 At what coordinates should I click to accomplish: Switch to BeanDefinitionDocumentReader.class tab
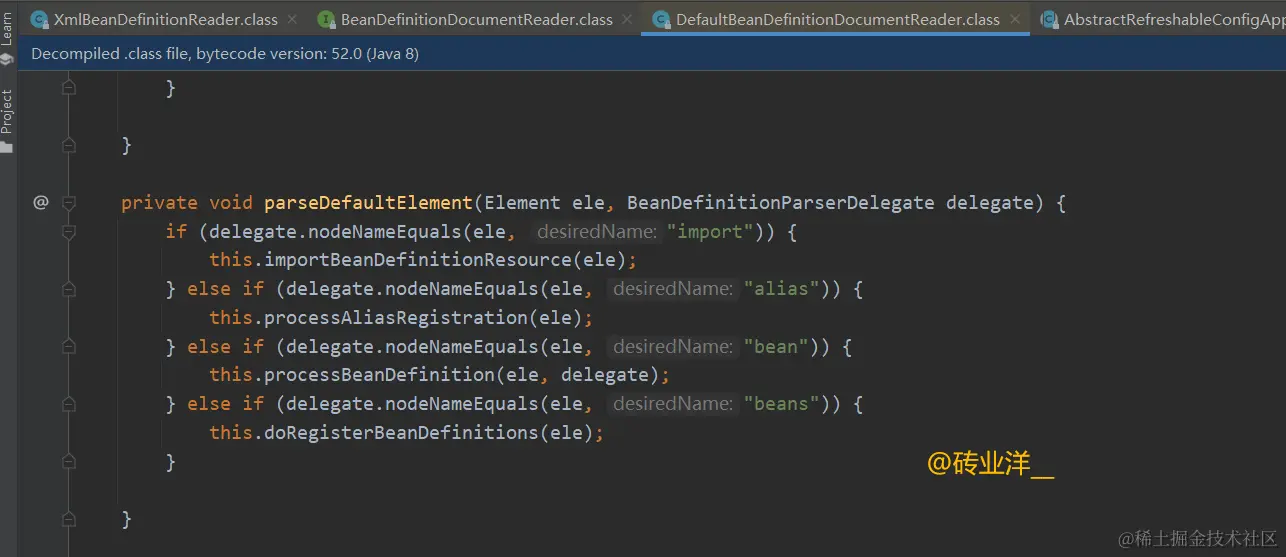click(x=476, y=19)
